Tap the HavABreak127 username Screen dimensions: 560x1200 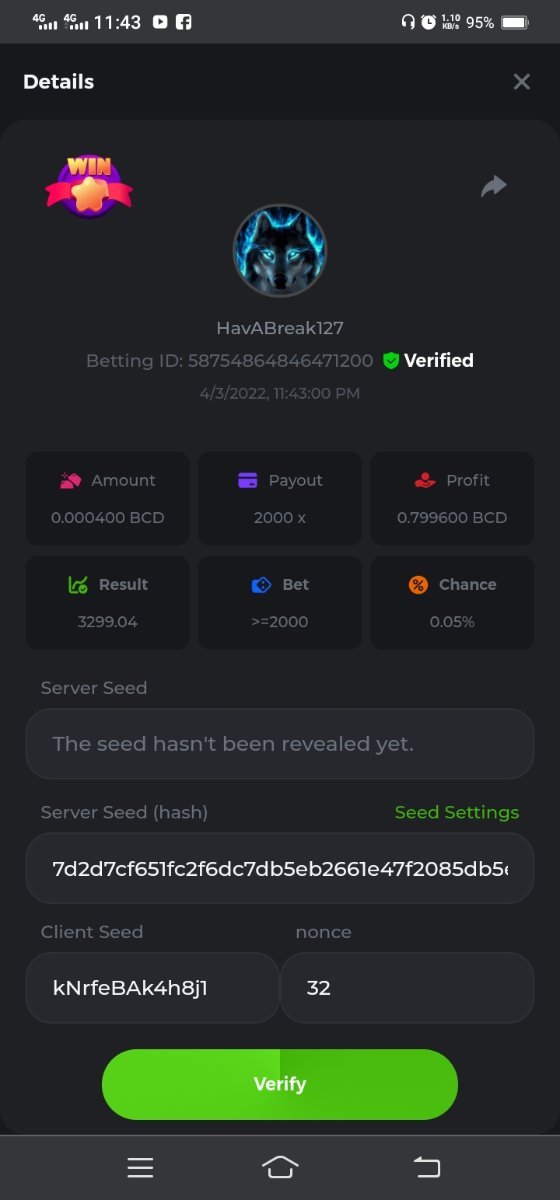pos(280,328)
